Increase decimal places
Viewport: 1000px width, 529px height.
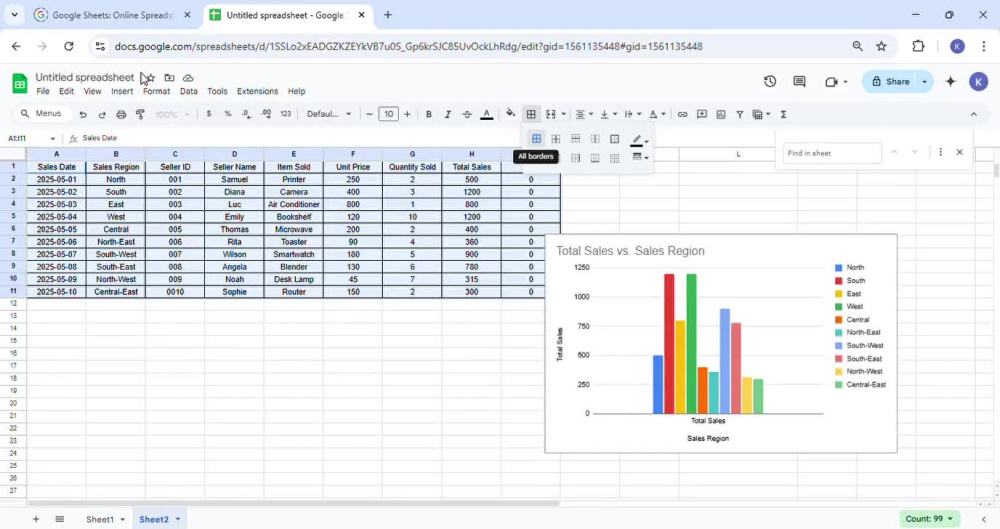266,114
